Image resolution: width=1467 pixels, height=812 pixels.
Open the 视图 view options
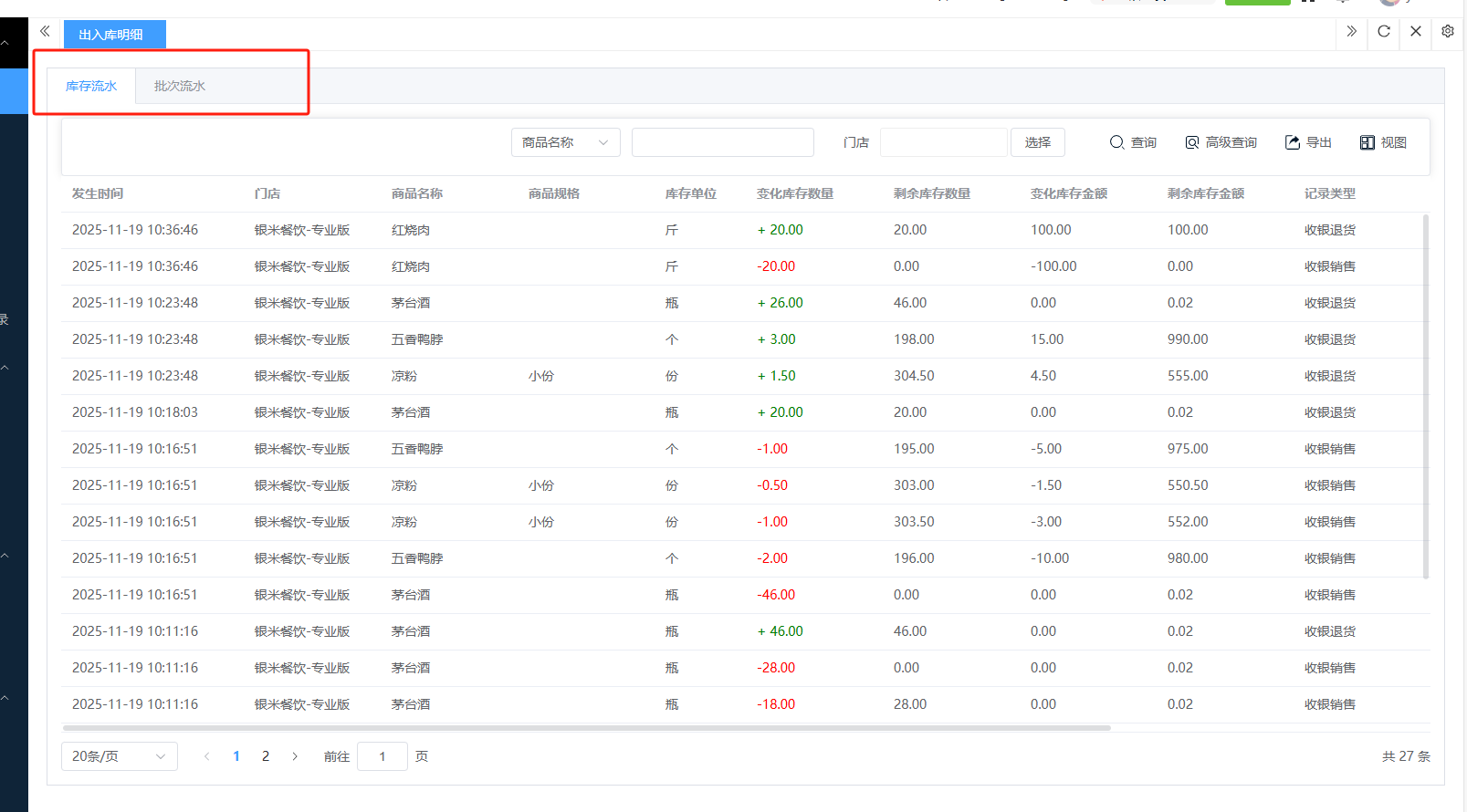point(1383,143)
